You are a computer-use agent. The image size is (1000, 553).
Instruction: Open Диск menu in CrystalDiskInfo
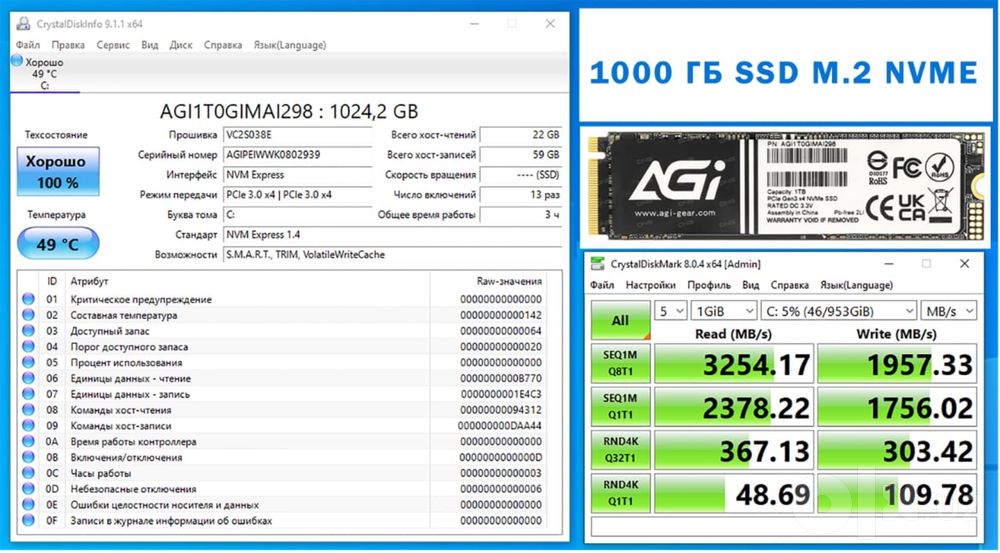[x=181, y=45]
